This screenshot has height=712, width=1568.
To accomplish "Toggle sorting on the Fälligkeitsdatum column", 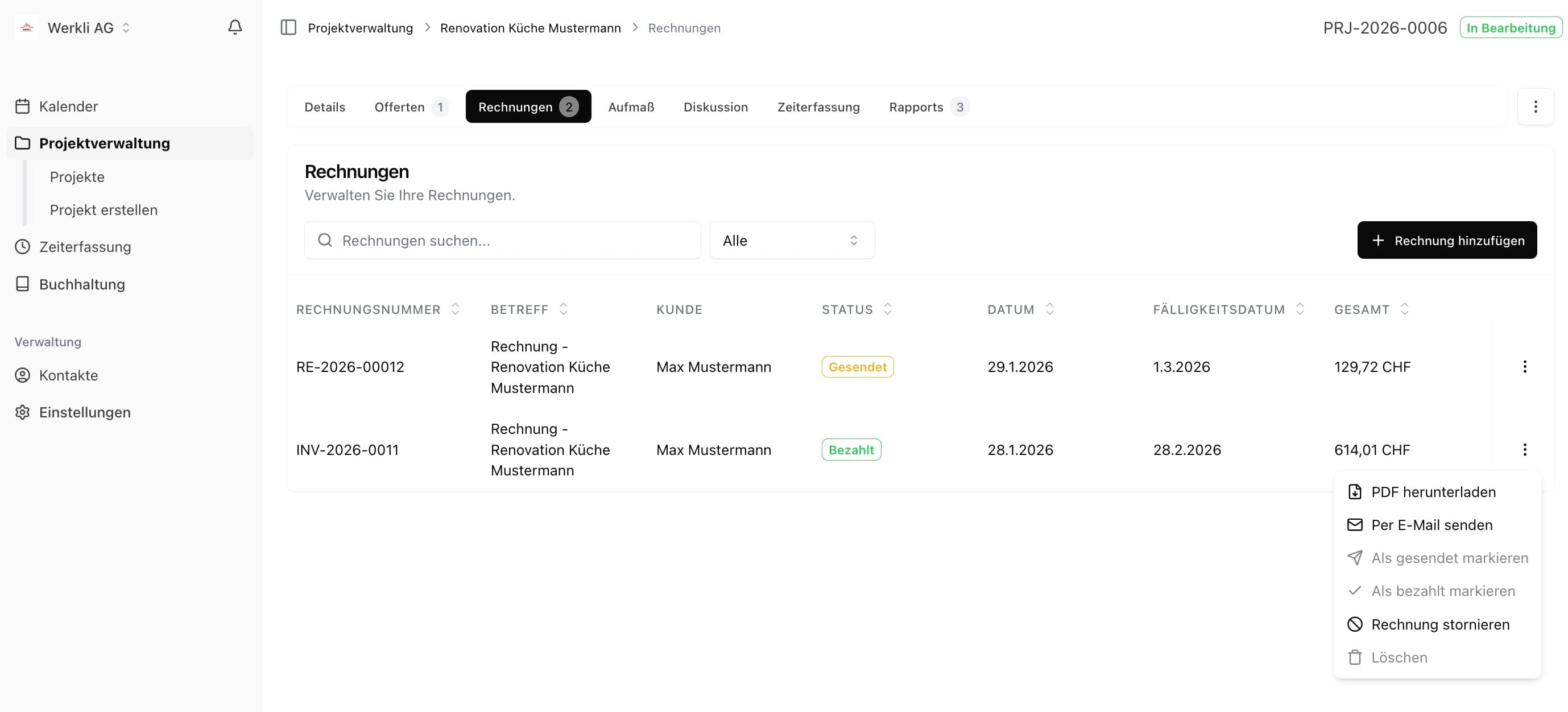I will (x=1301, y=309).
